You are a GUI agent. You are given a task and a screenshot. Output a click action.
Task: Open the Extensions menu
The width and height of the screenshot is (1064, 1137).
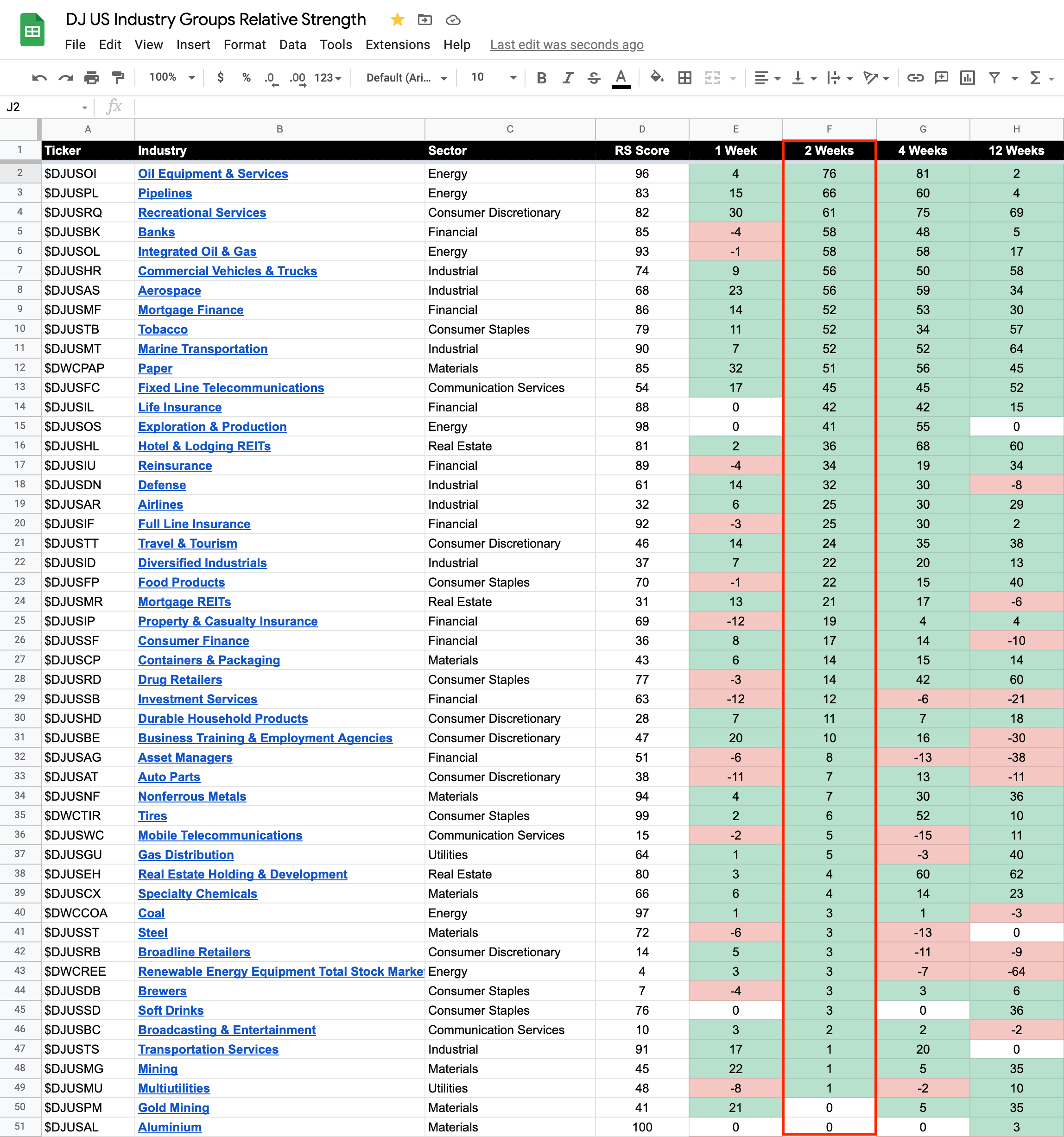[397, 44]
